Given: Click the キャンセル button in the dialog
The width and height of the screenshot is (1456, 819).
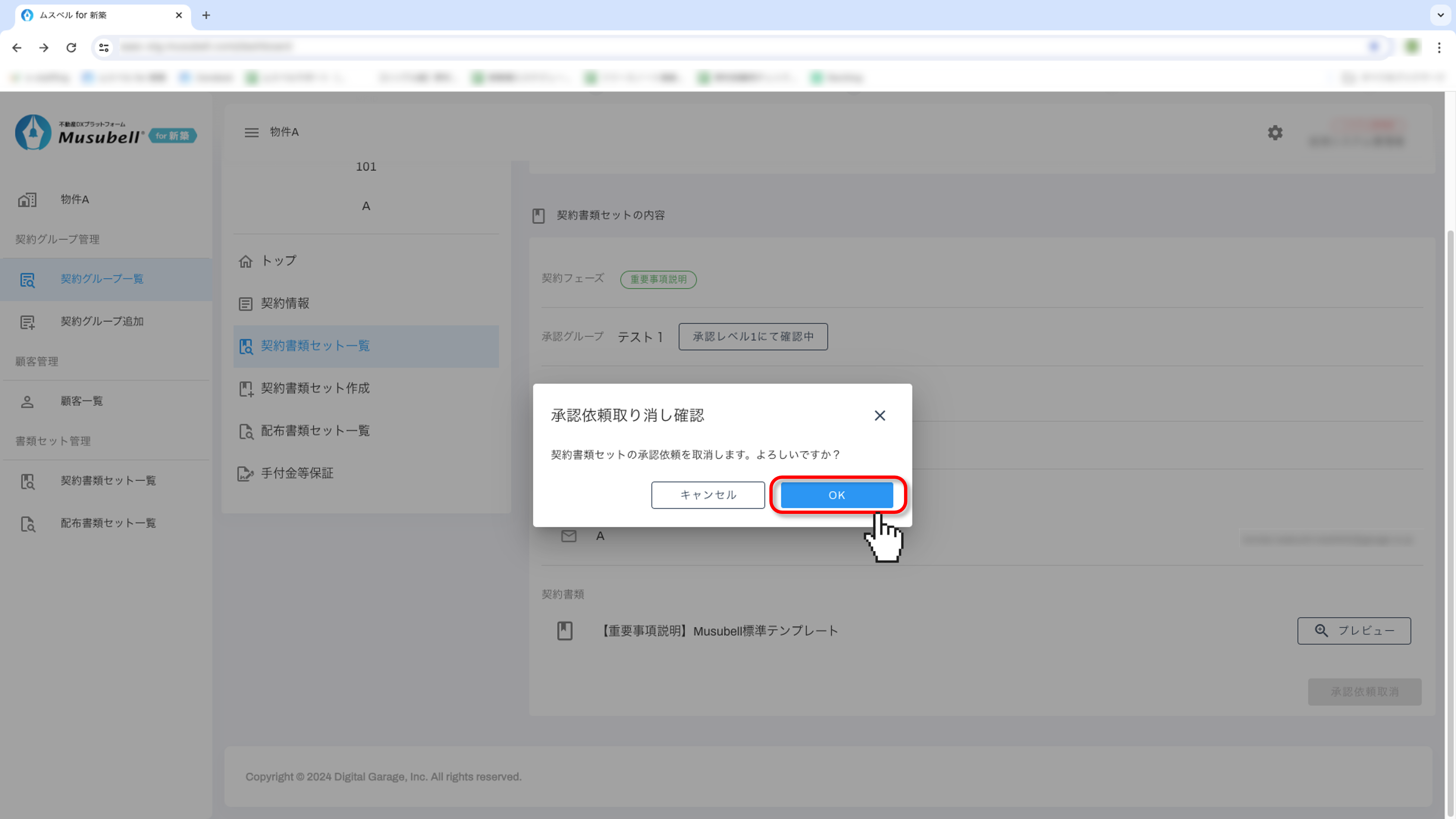Looking at the screenshot, I should click(708, 495).
